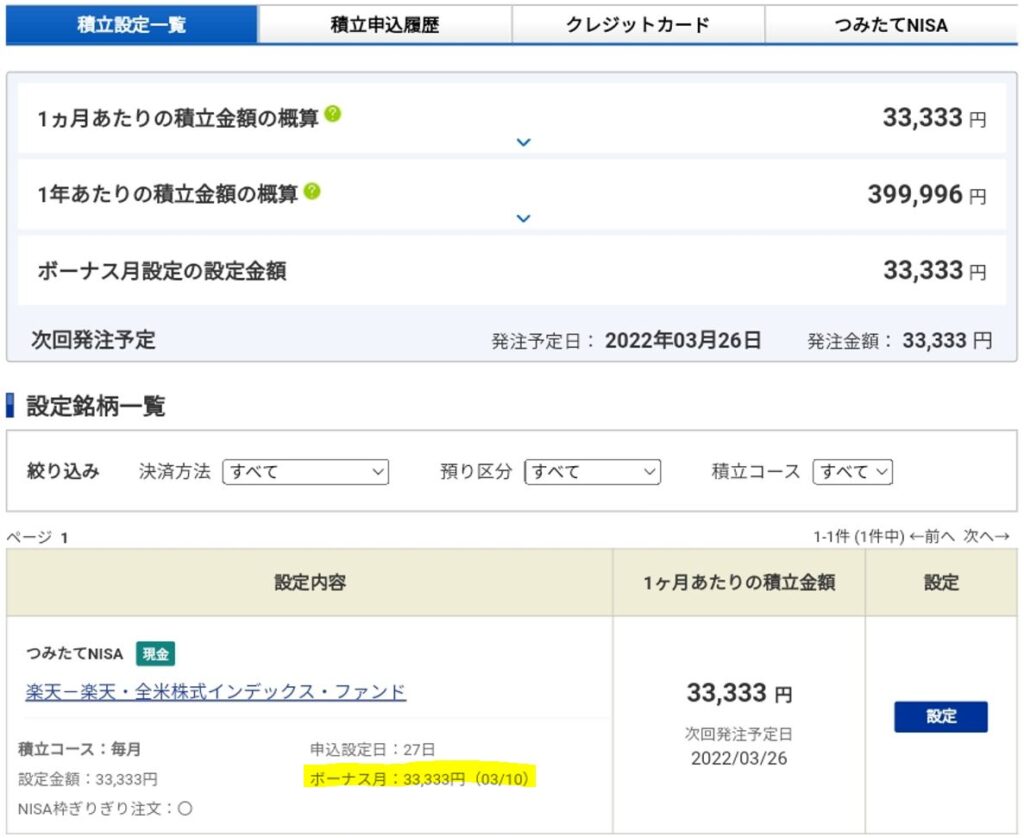Image resolution: width=1024 pixels, height=838 pixels.
Task: Open the 決済方法 filter dropdown
Action: coord(305,472)
